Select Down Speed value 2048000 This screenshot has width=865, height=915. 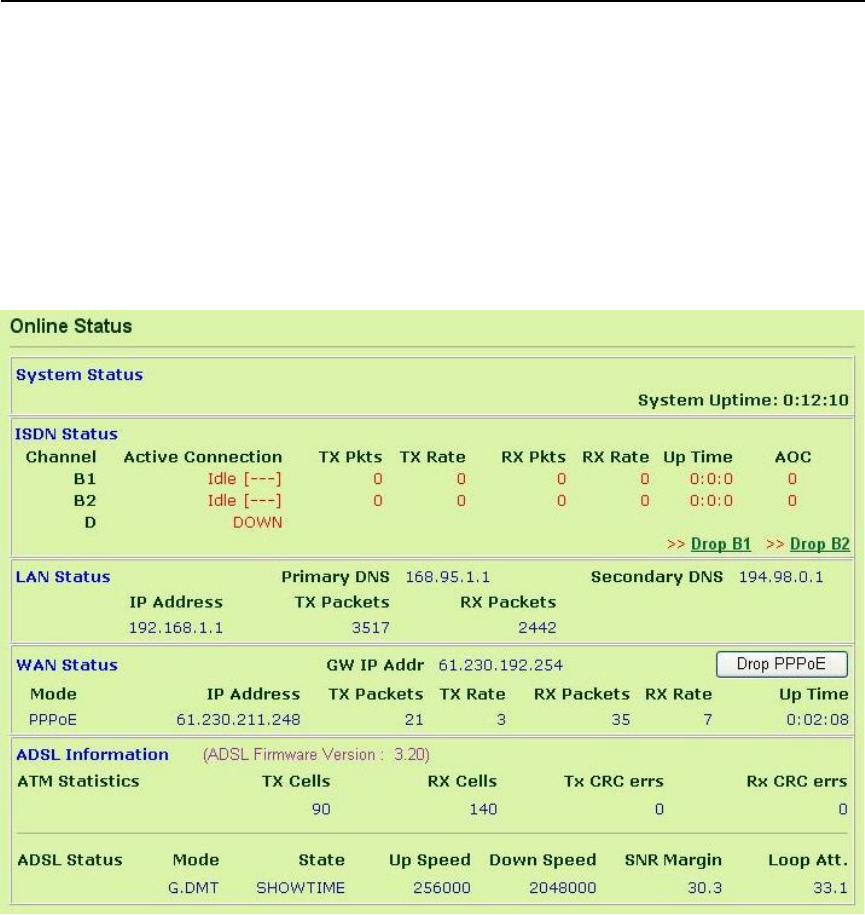[x=563, y=888]
